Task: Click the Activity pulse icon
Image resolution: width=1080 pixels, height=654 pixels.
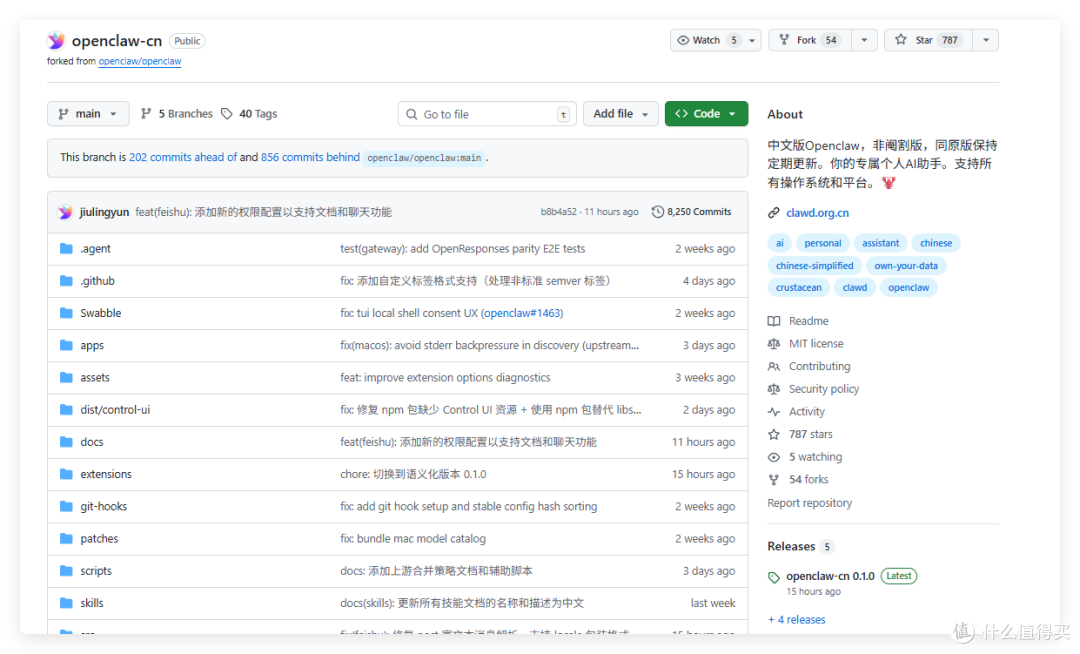Action: click(x=773, y=412)
